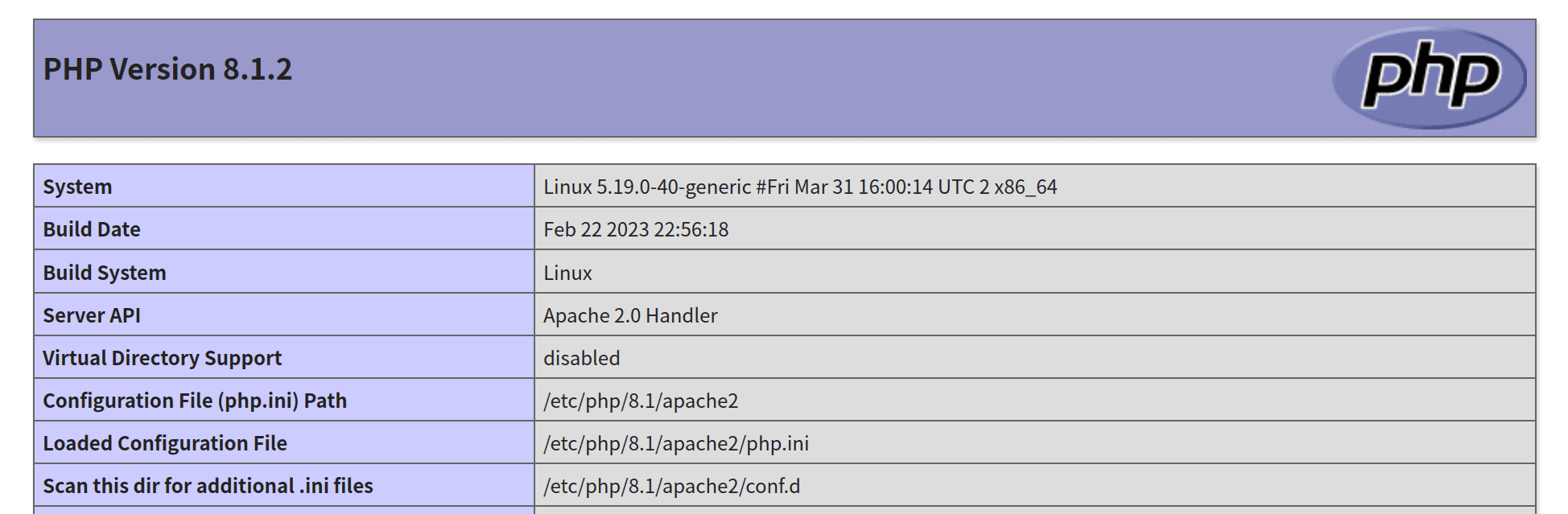Click the Linux 5.19.0-40-generic kernel text
The width and height of the screenshot is (1568, 514).
(x=646, y=187)
